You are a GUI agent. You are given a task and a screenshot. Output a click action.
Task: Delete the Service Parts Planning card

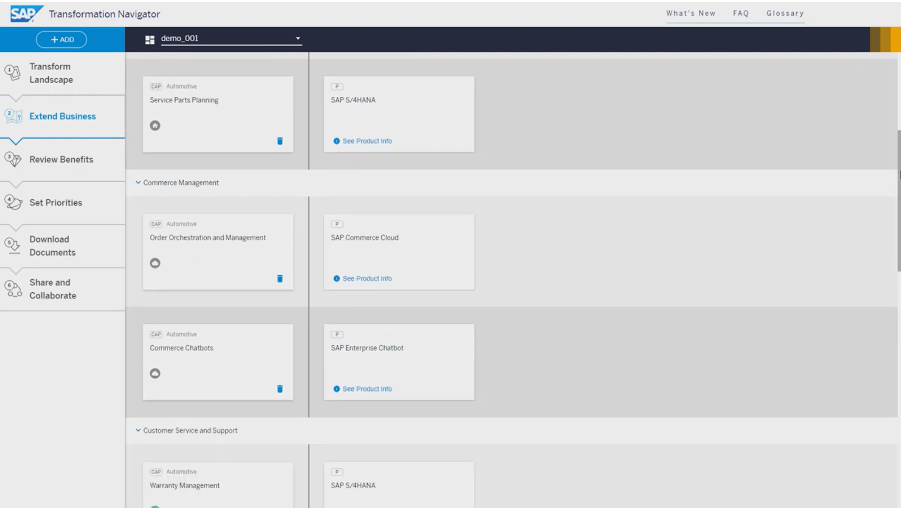(280, 141)
